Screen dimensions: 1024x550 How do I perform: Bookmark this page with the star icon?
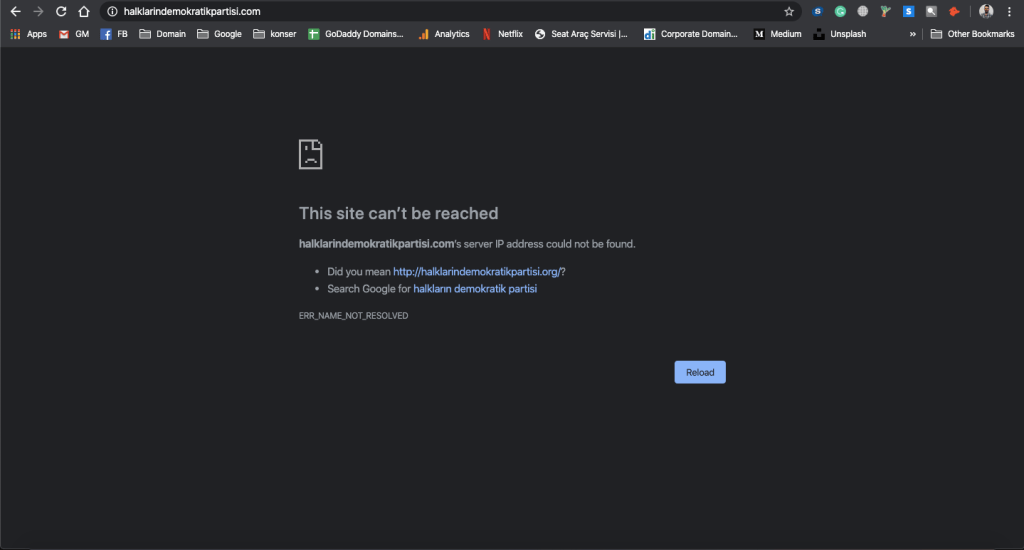point(789,12)
